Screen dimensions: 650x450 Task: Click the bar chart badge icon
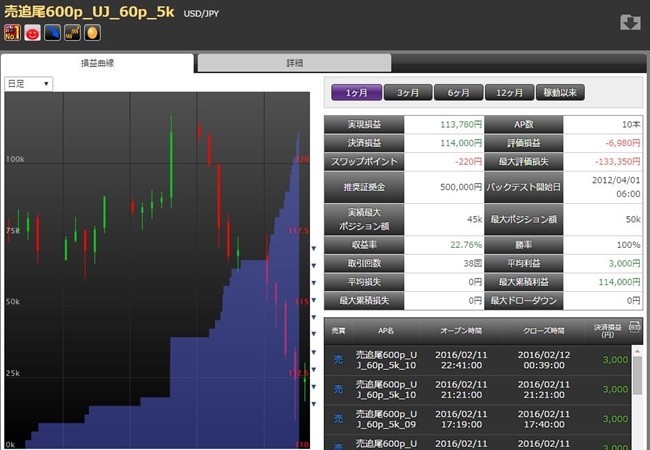coord(71,33)
